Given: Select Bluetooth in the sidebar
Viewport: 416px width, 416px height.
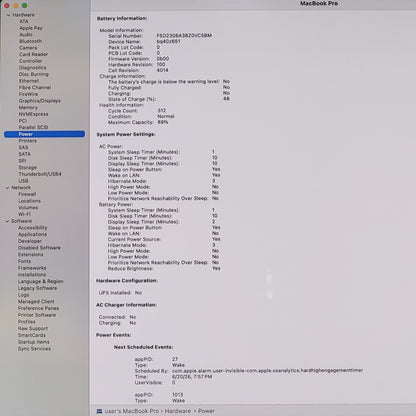Looking at the screenshot, I should (30, 41).
